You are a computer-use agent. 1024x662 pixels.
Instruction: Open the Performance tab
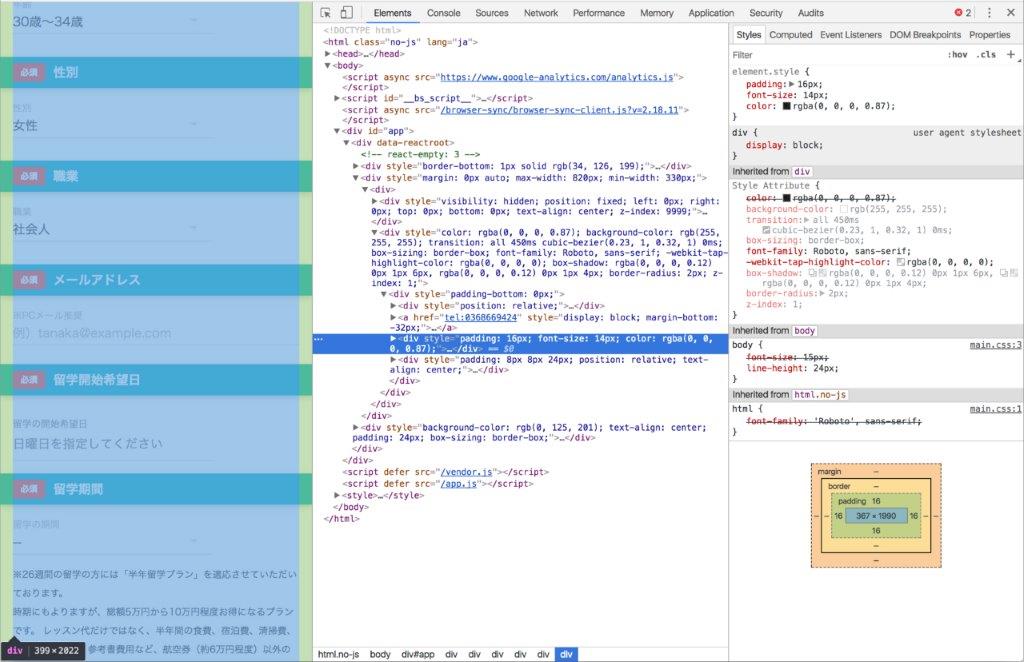[x=599, y=12]
